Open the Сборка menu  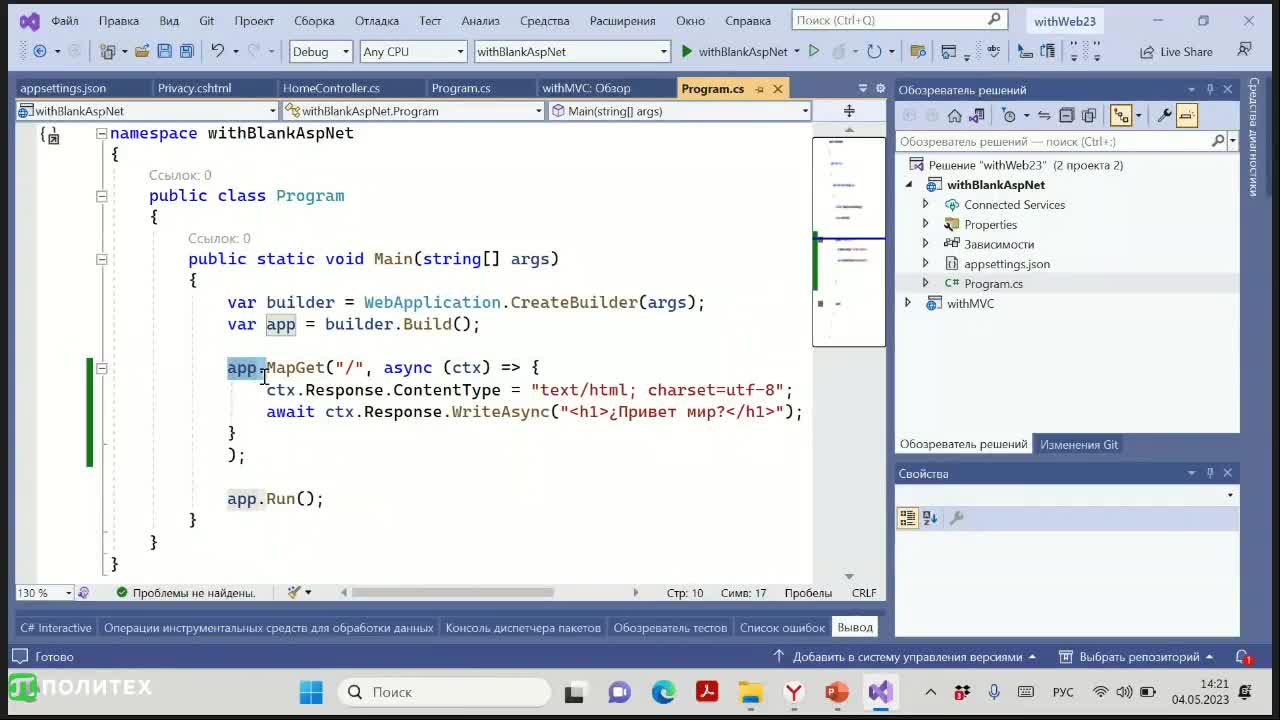314,20
